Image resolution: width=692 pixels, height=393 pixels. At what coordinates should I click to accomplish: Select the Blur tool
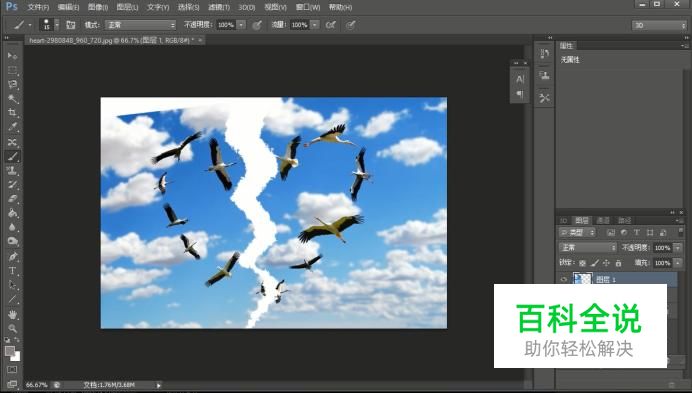click(x=12, y=227)
